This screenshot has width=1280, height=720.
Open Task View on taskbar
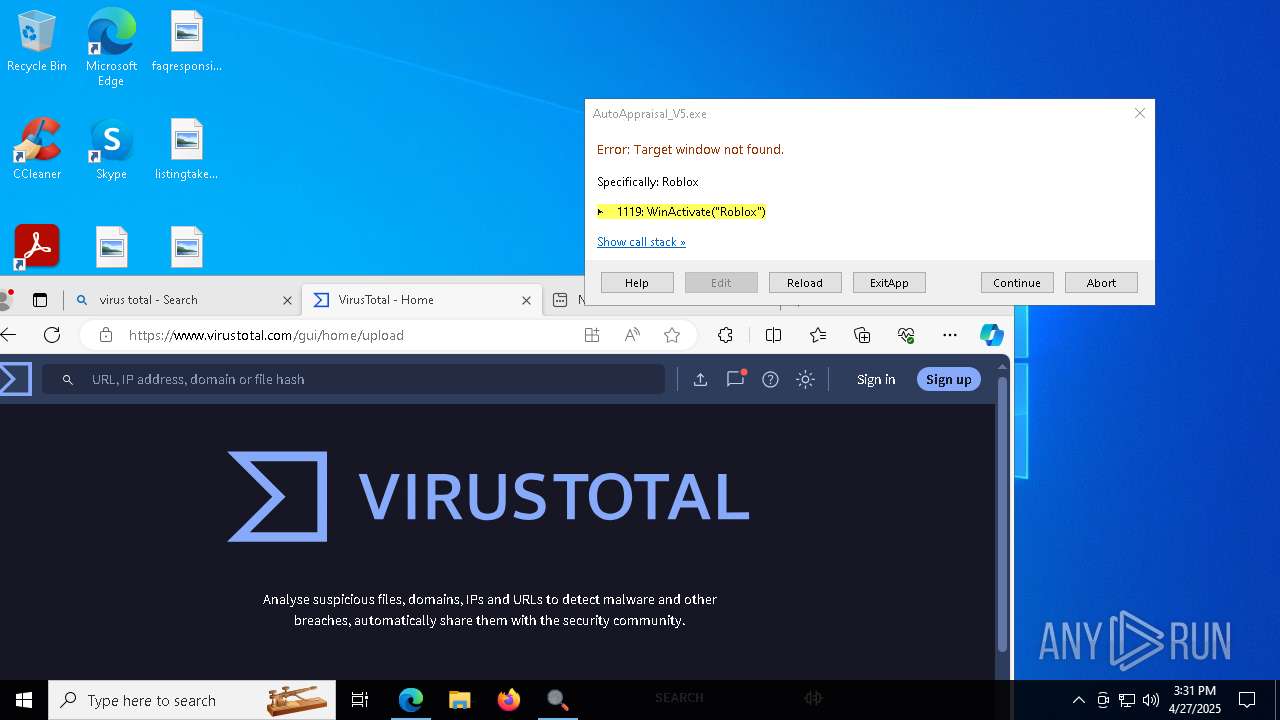tap(360, 700)
